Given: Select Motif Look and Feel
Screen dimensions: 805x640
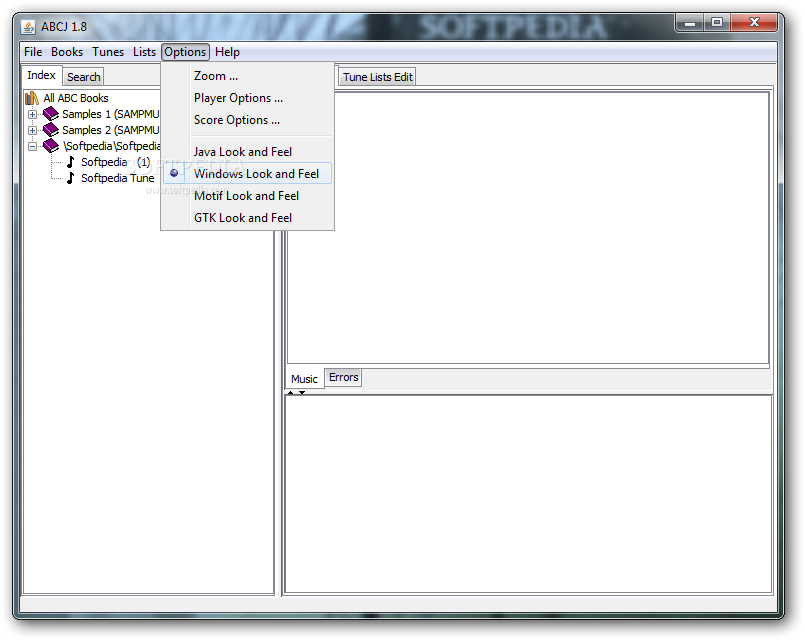Looking at the screenshot, I should (x=247, y=196).
